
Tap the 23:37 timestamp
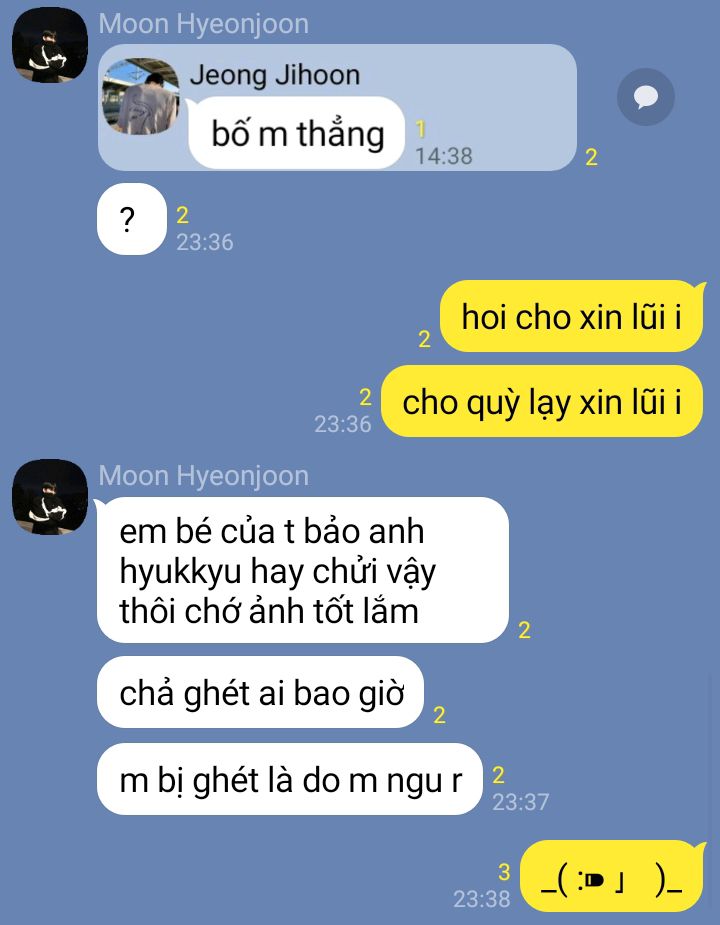tap(521, 802)
